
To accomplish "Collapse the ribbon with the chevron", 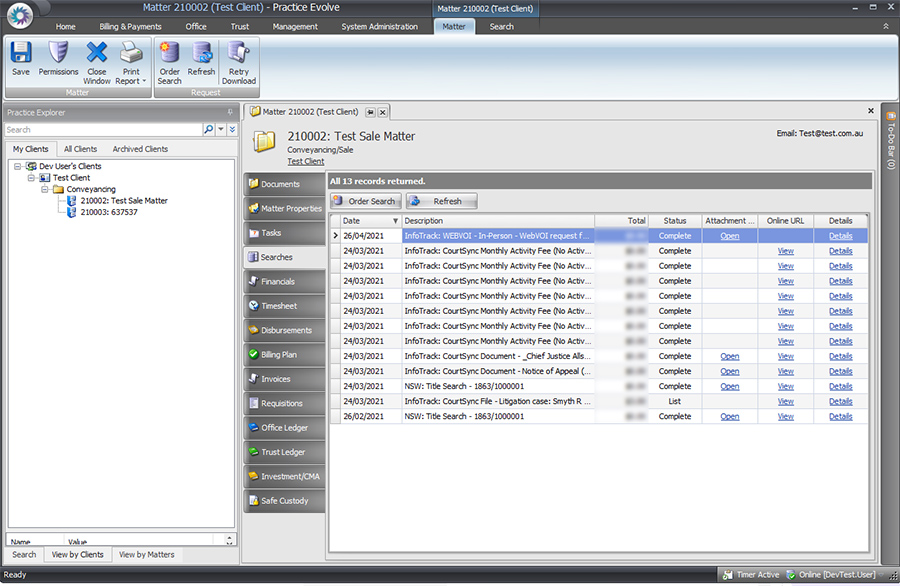I will tap(886, 26).
